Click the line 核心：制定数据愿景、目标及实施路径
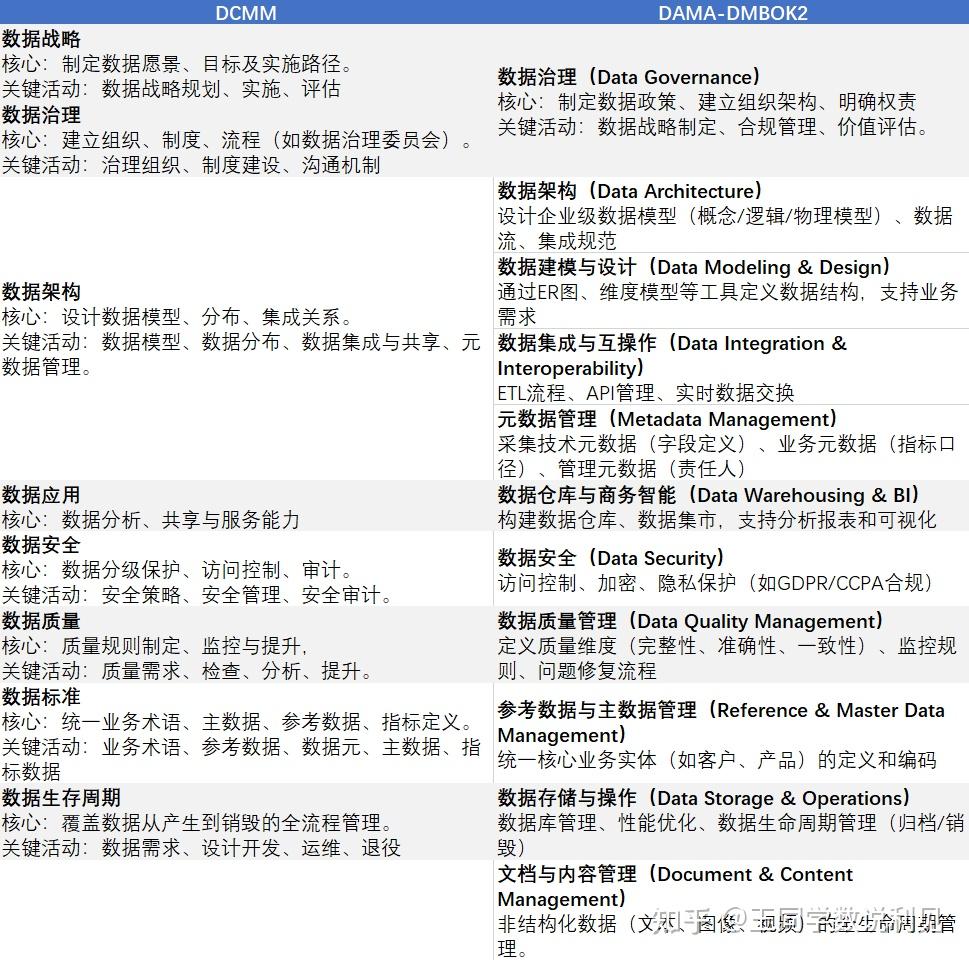This screenshot has height=960, width=969. (177, 64)
